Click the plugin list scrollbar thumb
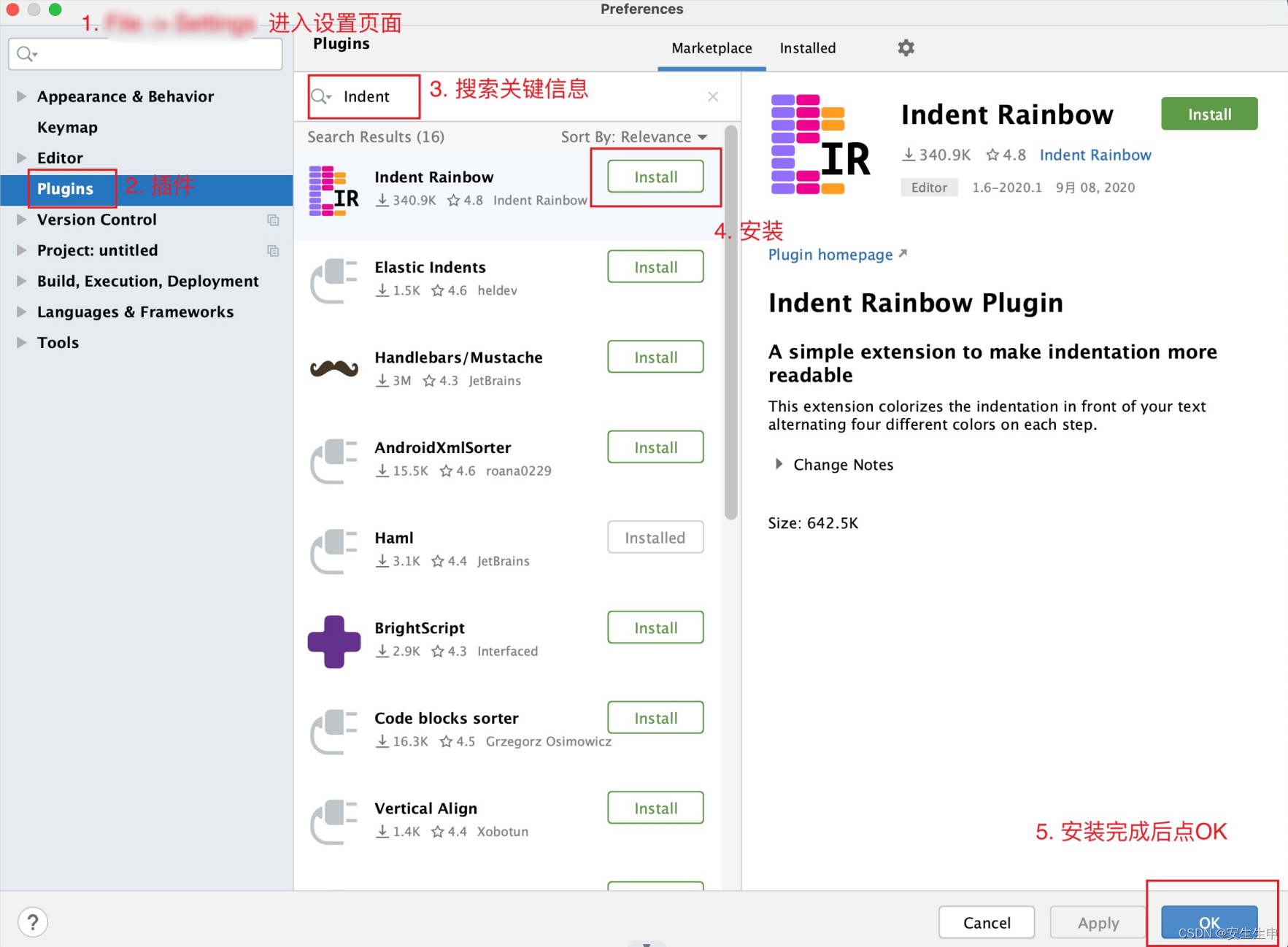The height and width of the screenshot is (947, 1288). (x=730, y=322)
